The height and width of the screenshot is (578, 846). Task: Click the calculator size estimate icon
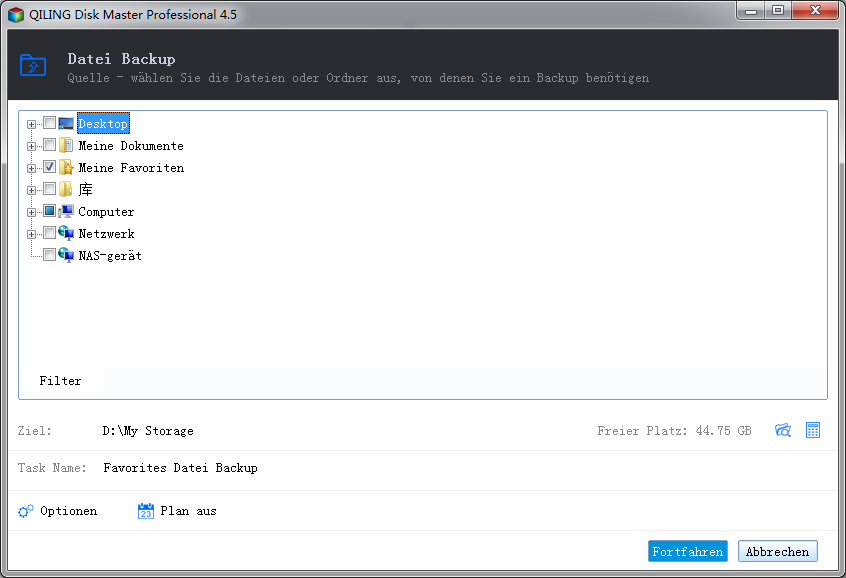[813, 430]
